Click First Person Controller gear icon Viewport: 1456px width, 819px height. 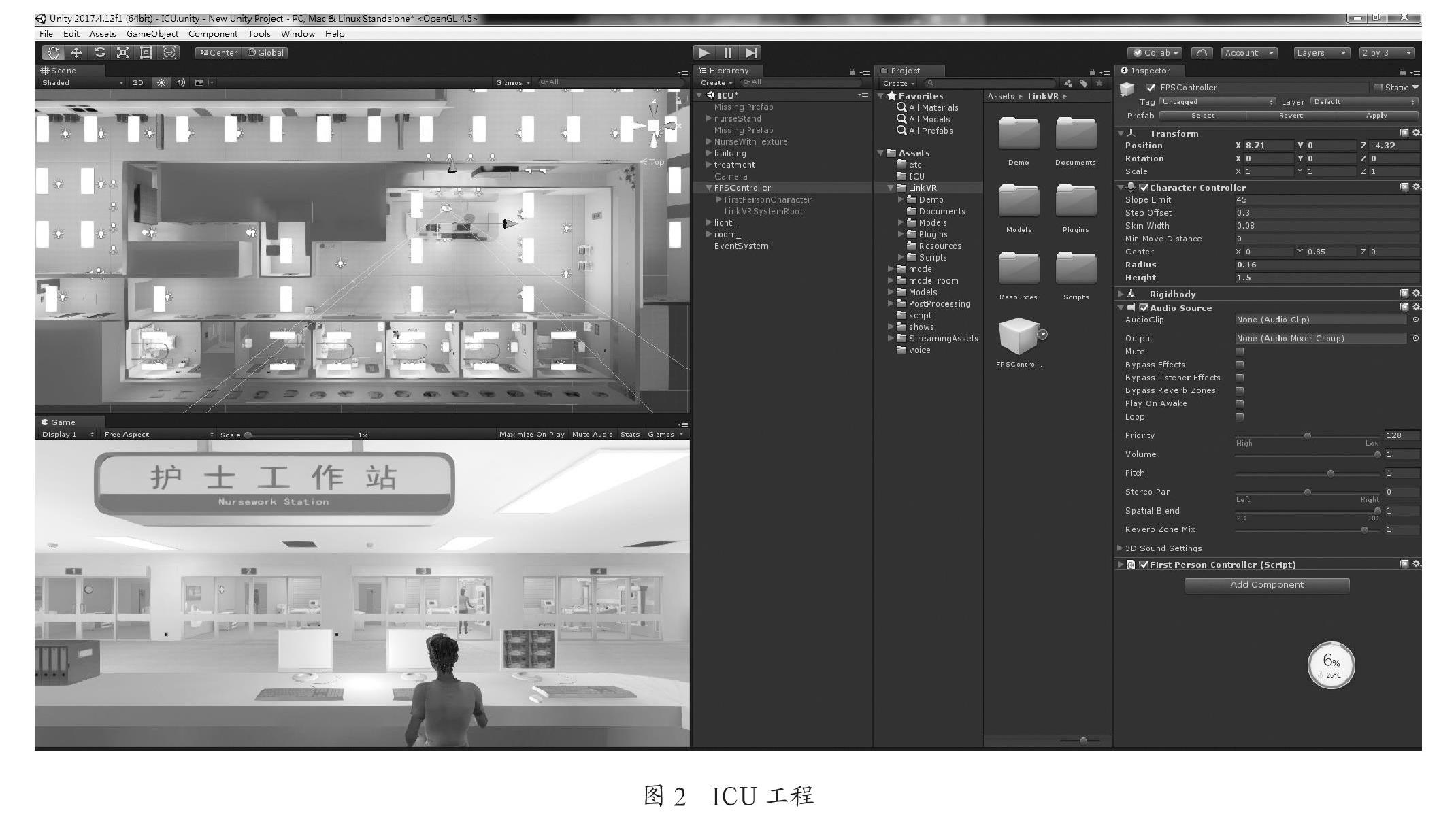[x=1417, y=564]
